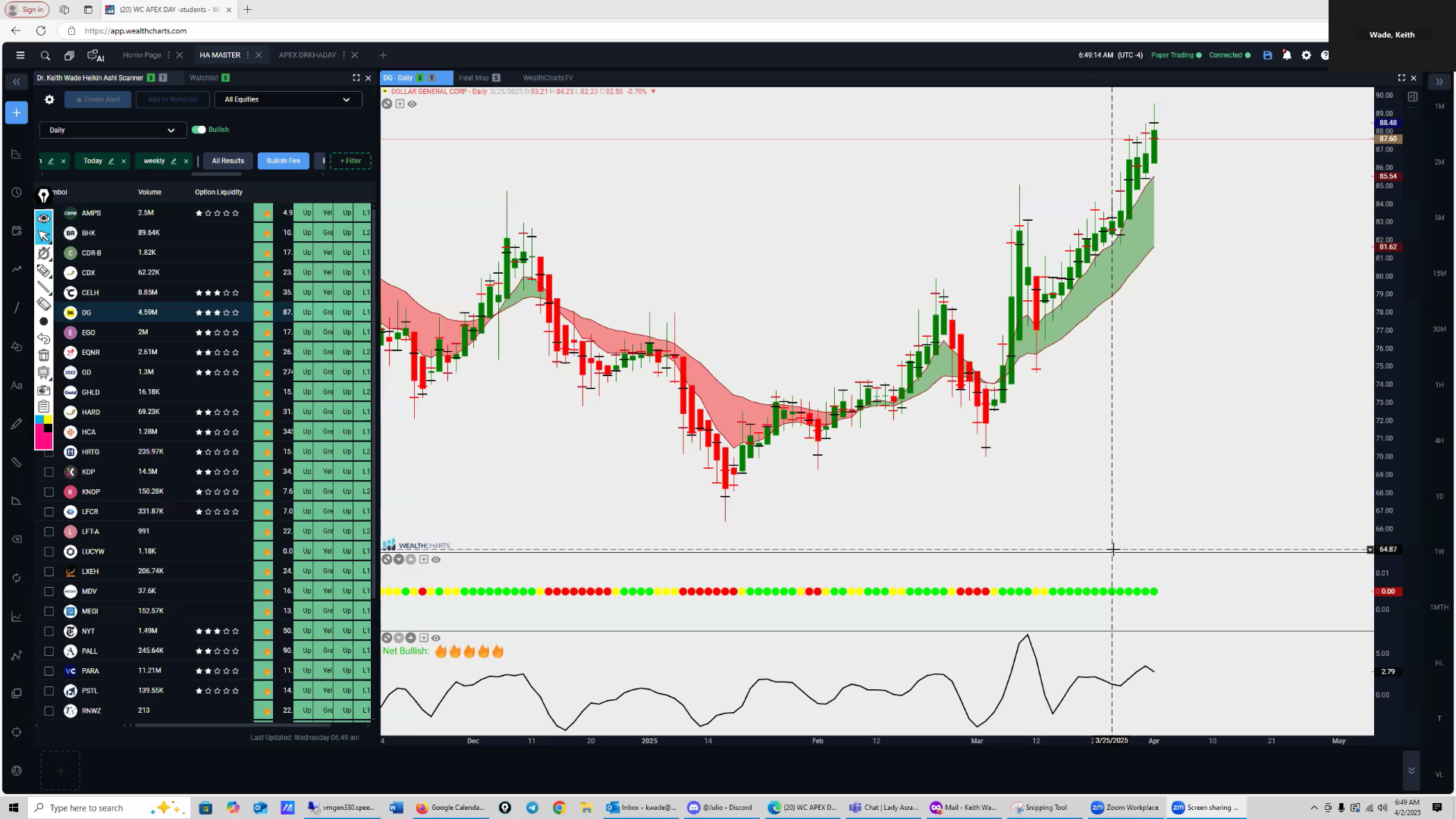Viewport: 1456px width, 819px height.
Task: Open the hamburger main menu
Action: click(20, 55)
